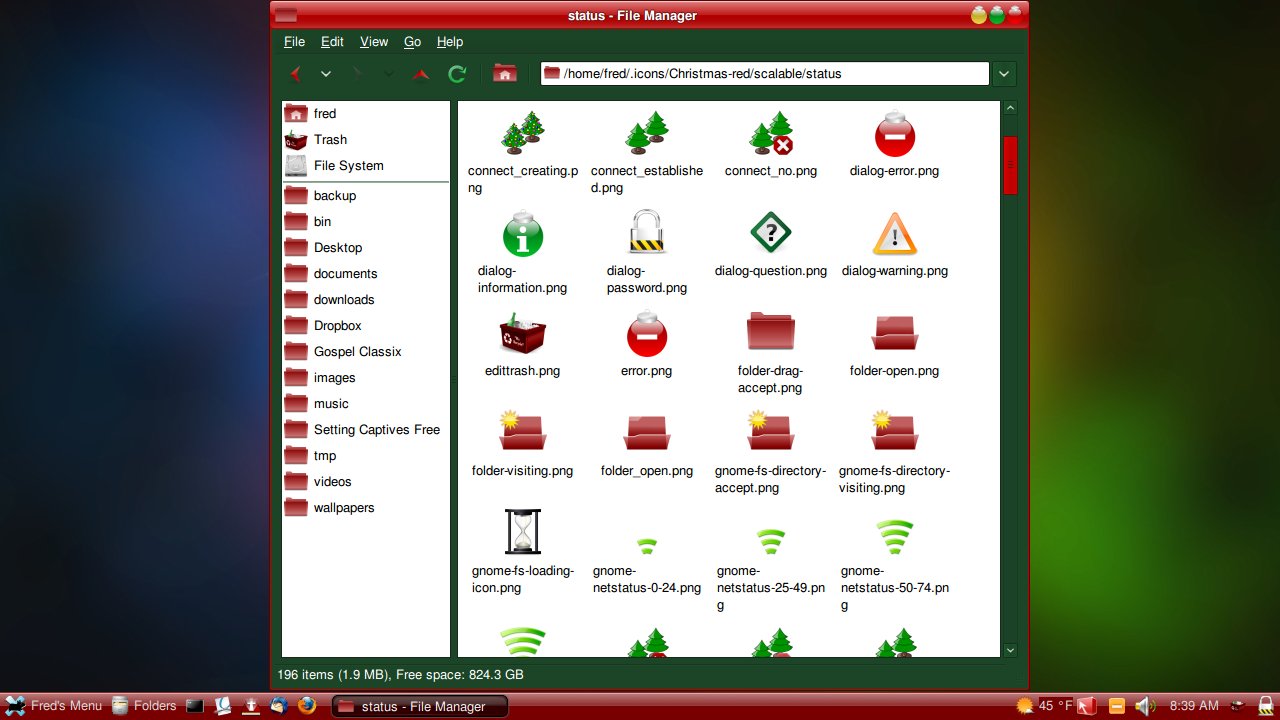Open the music bookmark
The height and width of the screenshot is (720, 1280).
(366, 404)
